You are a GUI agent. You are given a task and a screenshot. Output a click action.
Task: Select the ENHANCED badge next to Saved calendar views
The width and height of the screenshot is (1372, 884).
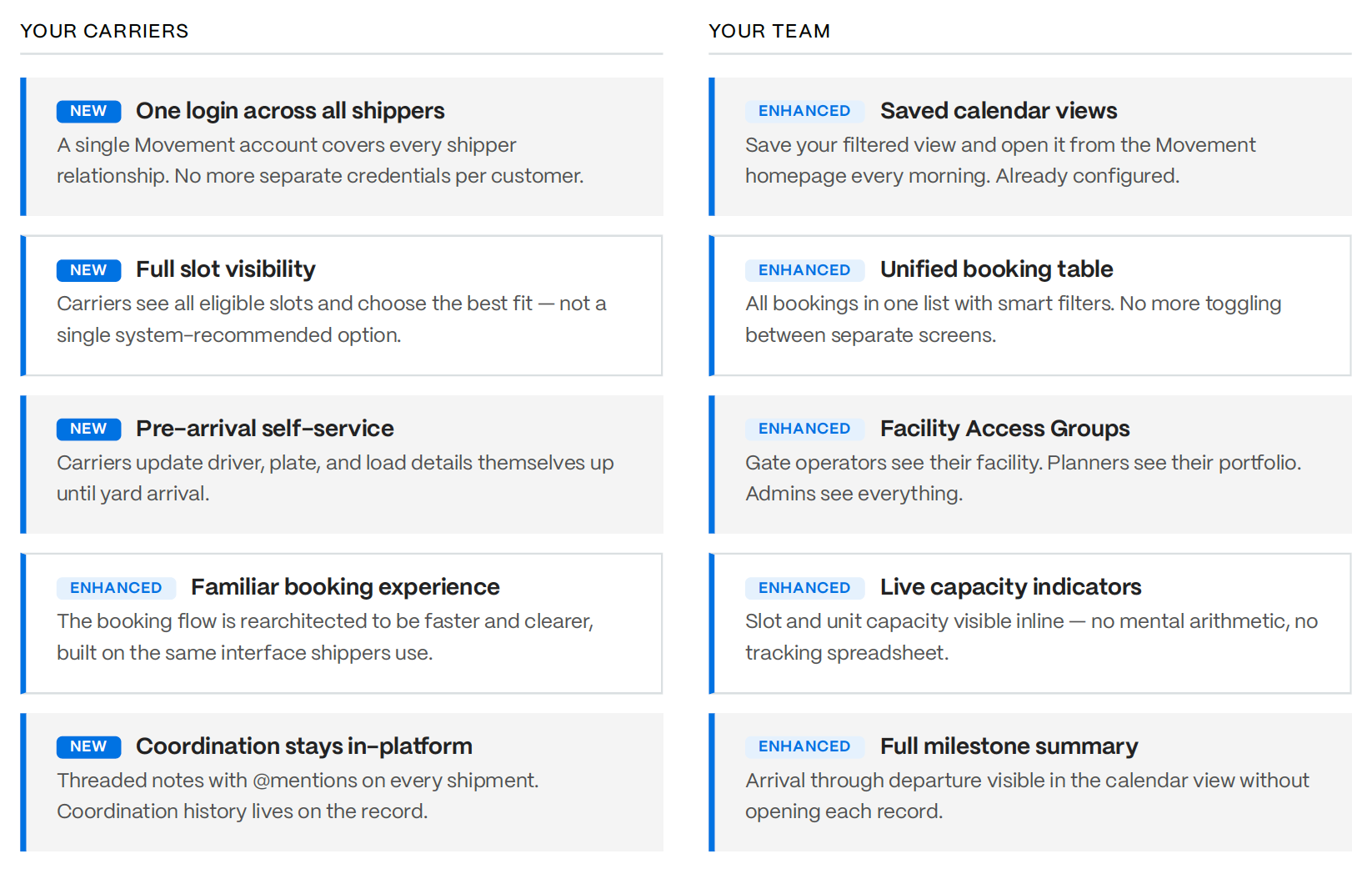click(804, 111)
